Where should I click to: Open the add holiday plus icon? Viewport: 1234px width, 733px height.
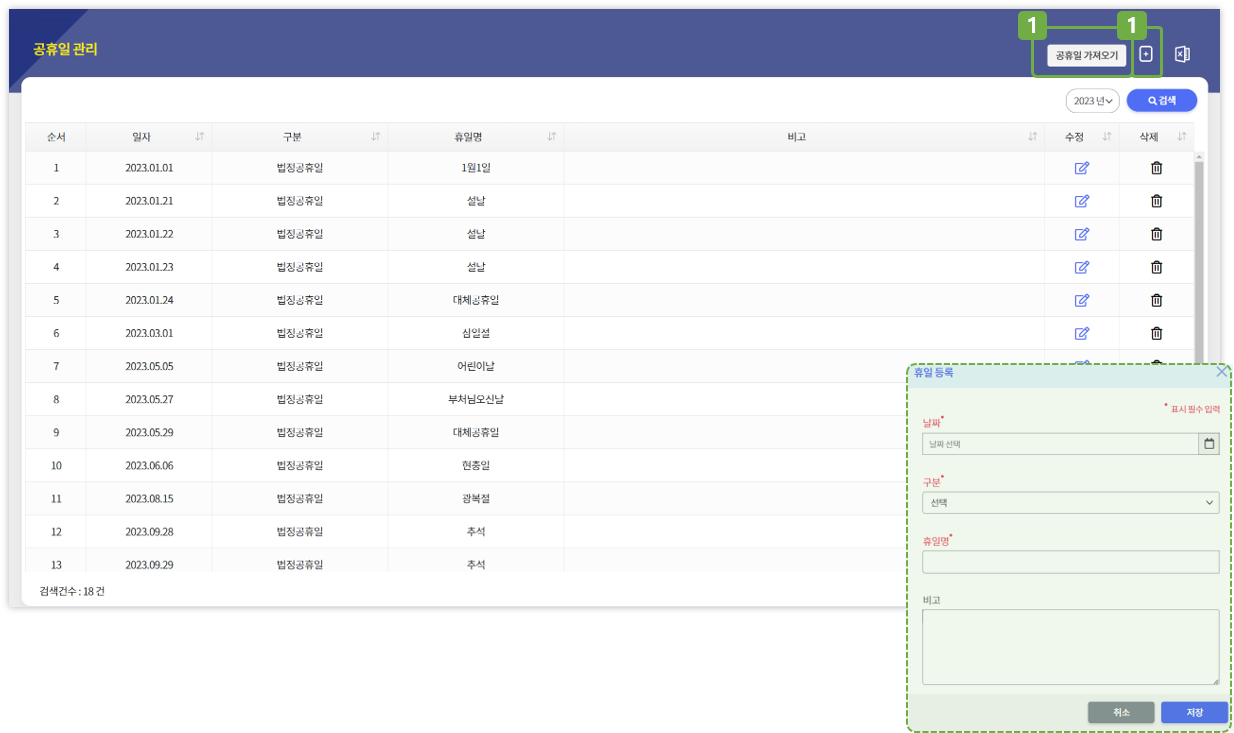(x=1146, y=54)
